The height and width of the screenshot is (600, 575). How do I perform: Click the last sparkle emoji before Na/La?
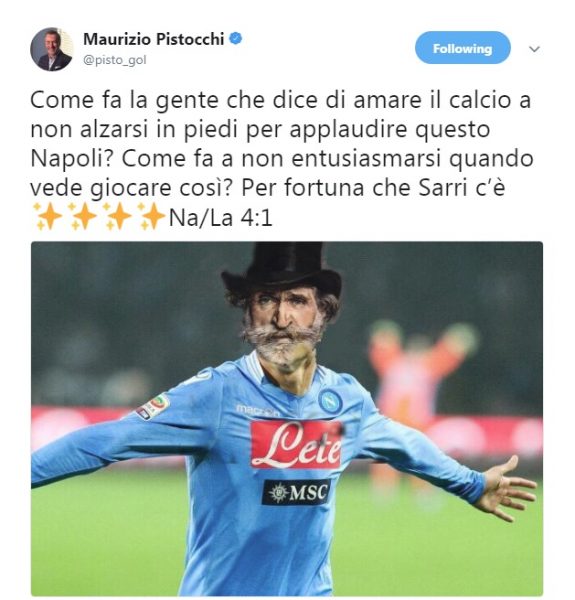tap(151, 216)
